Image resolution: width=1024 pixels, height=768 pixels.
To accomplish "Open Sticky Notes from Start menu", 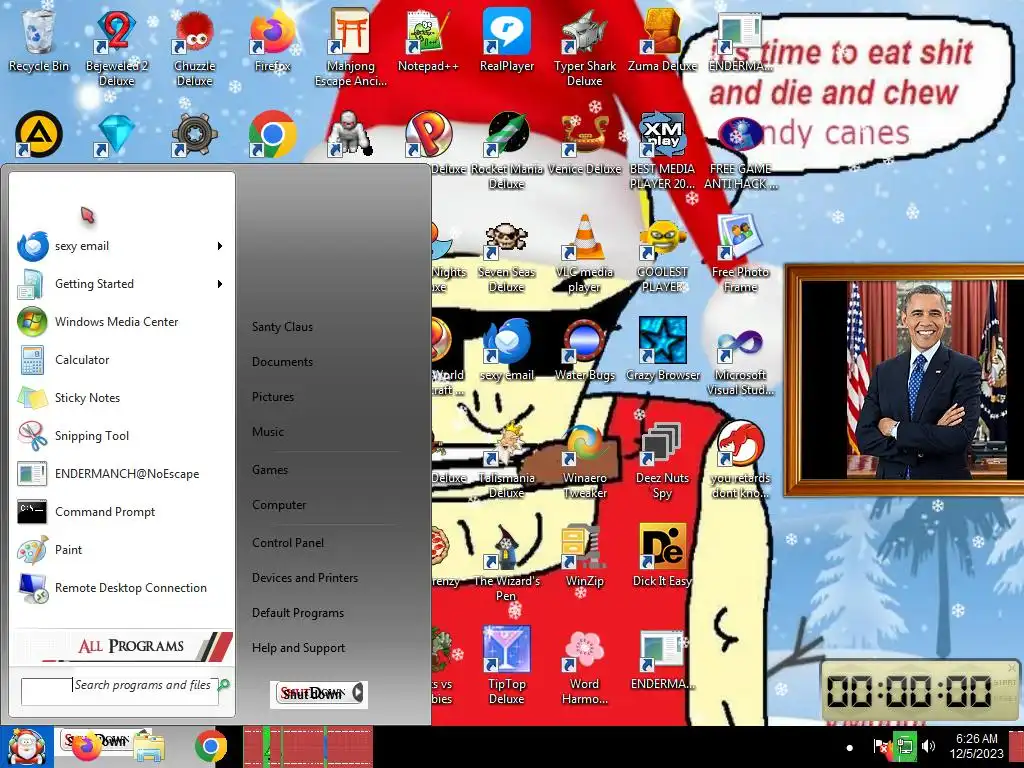I will [121, 398].
